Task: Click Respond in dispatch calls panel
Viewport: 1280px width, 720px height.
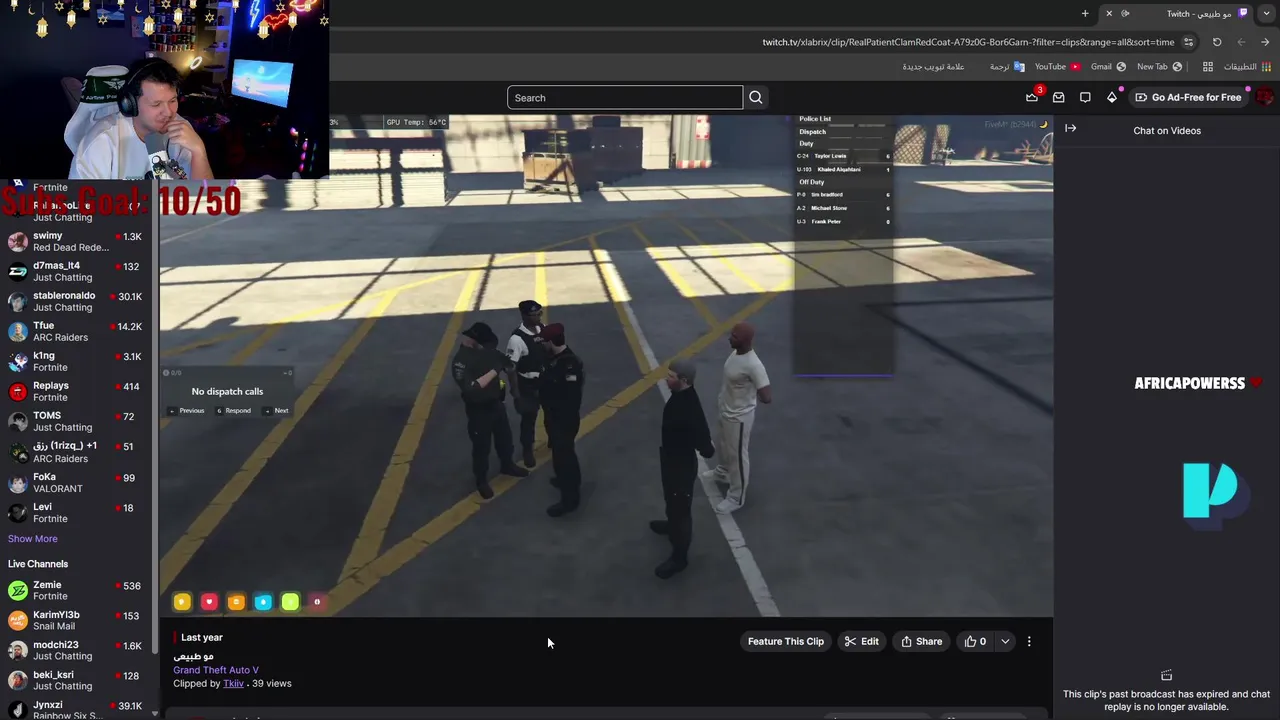Action: point(234,411)
